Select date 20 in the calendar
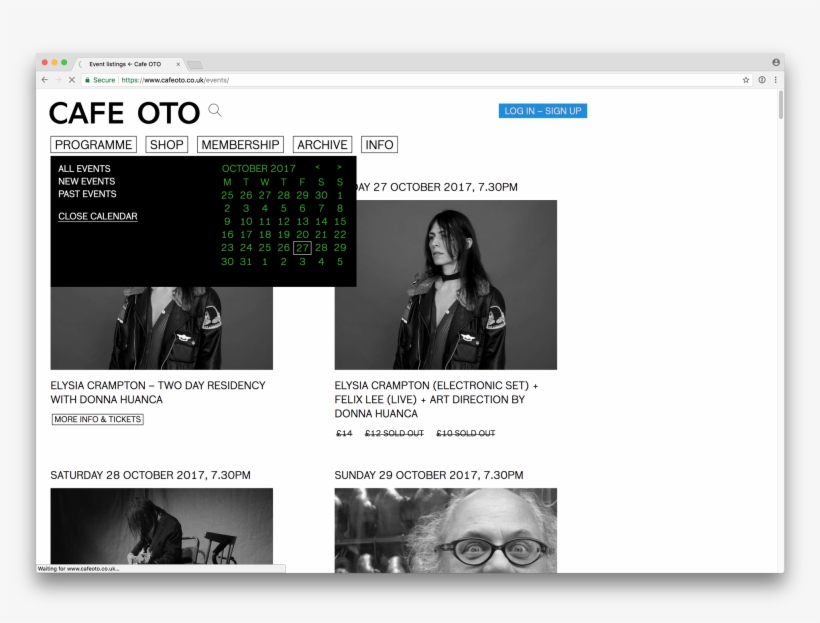 (x=302, y=234)
